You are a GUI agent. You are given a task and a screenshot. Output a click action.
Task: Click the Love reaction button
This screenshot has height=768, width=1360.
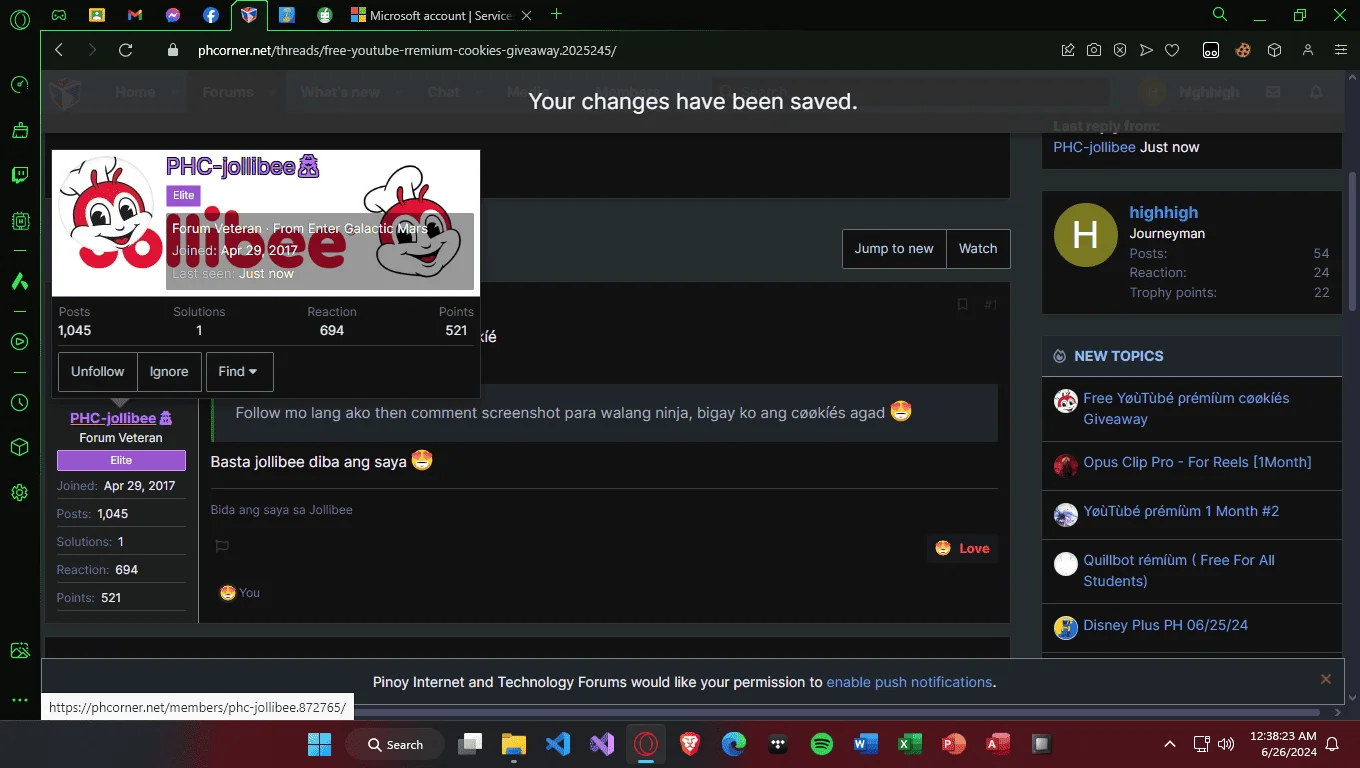coord(962,548)
